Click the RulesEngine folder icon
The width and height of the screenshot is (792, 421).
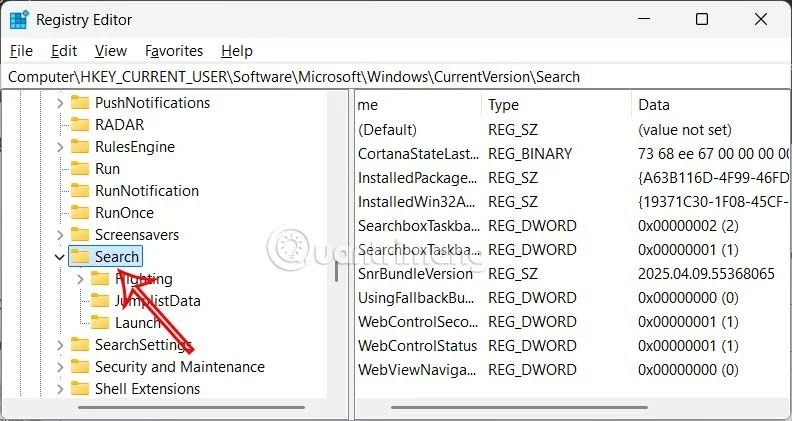pos(80,147)
